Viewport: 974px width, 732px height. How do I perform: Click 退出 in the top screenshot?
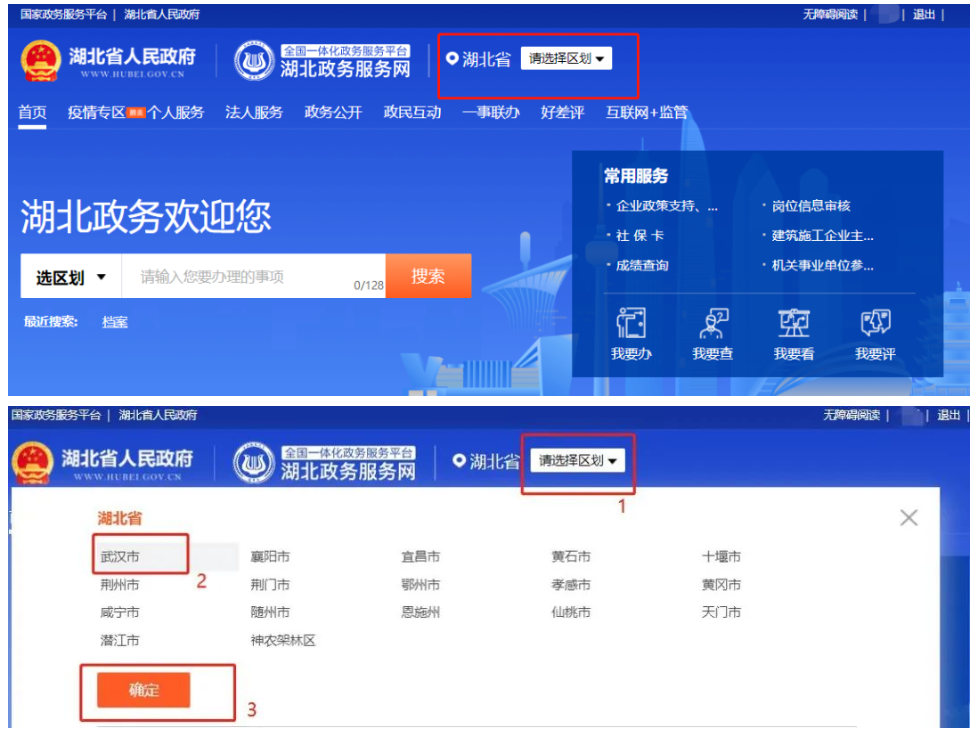[924, 14]
